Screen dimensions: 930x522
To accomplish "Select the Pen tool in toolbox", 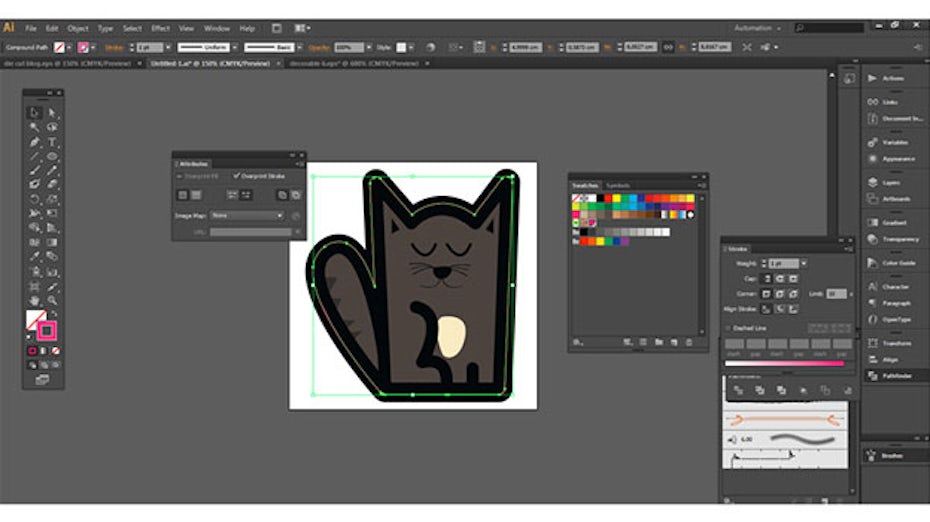I will [x=34, y=142].
